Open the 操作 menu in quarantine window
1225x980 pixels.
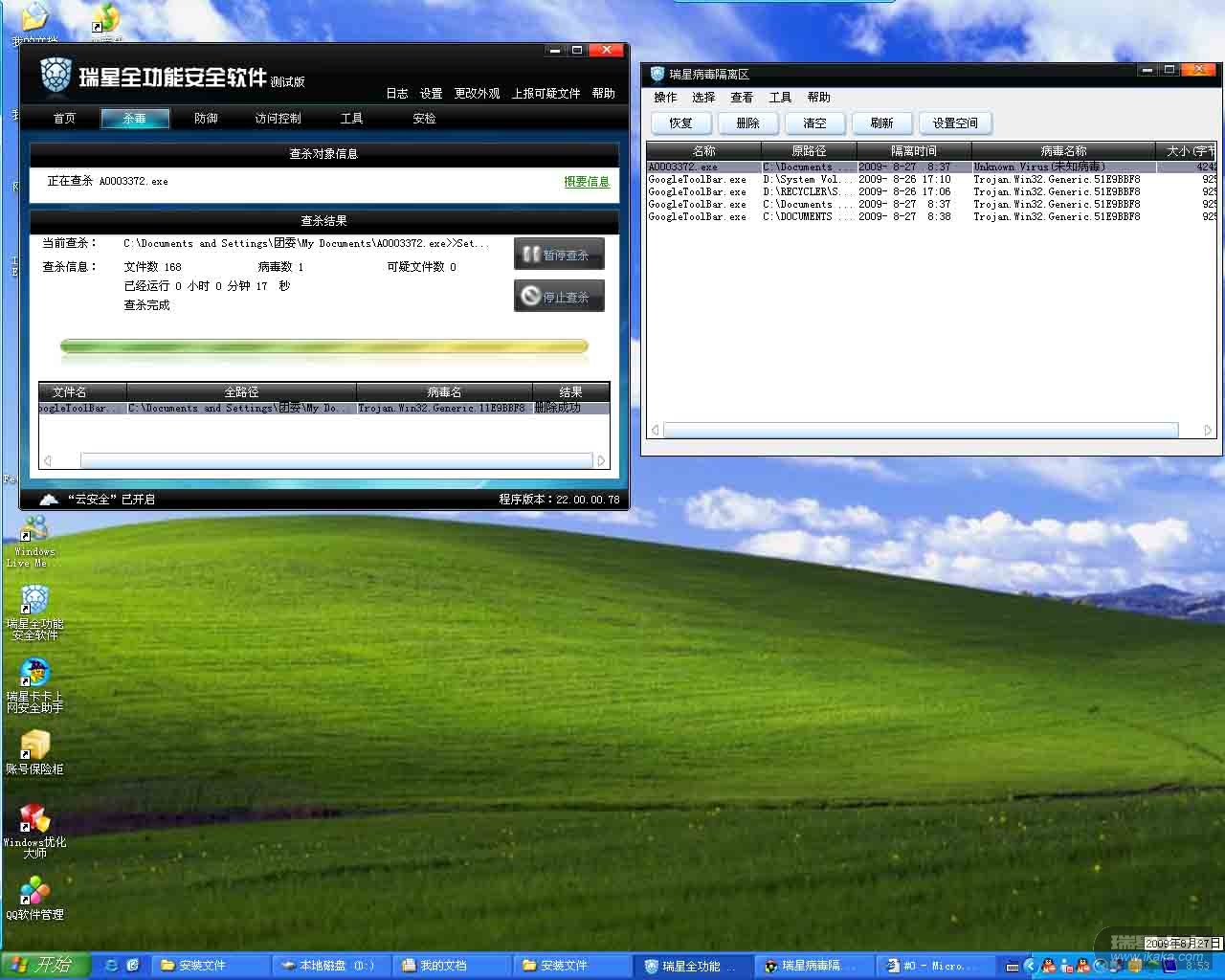[665, 98]
